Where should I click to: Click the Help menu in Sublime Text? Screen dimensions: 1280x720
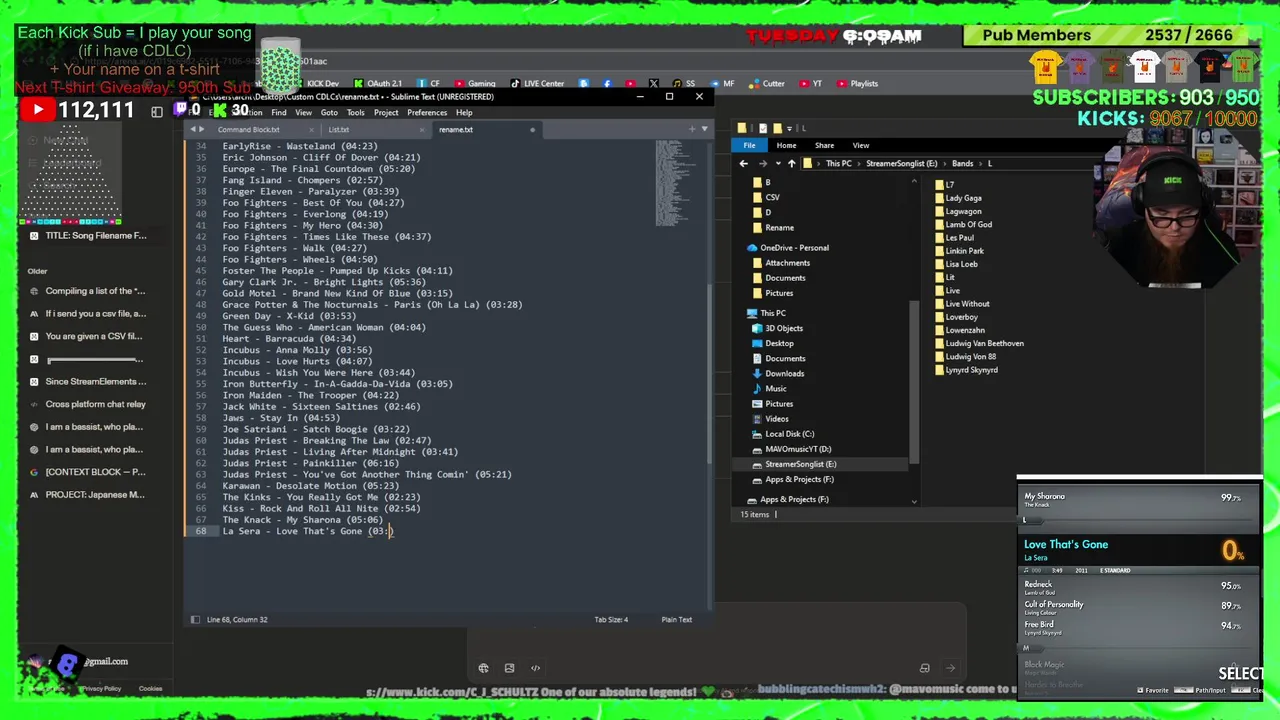tap(464, 112)
